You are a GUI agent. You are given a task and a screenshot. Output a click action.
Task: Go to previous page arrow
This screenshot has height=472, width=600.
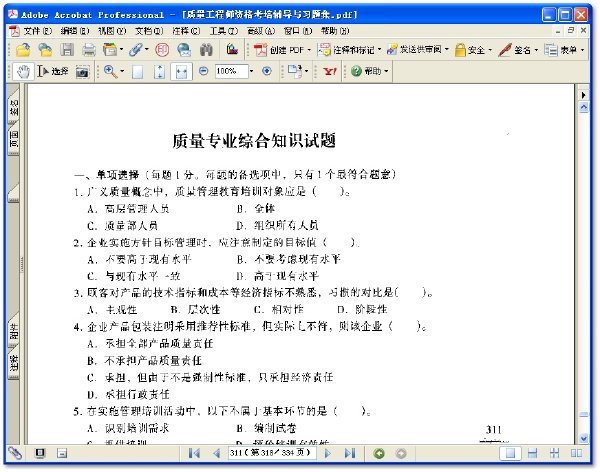[216, 453]
